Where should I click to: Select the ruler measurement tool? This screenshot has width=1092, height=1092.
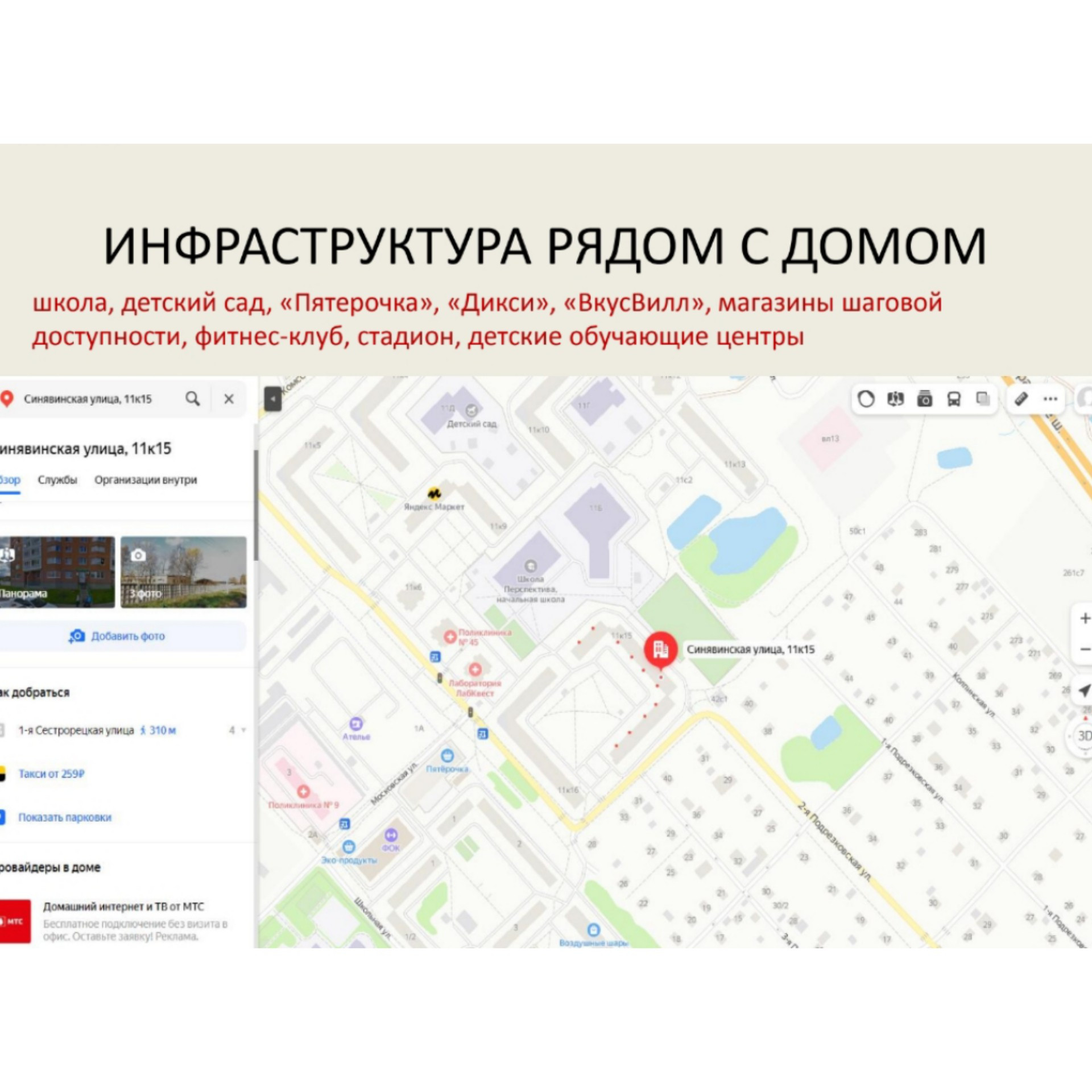click(x=1021, y=399)
